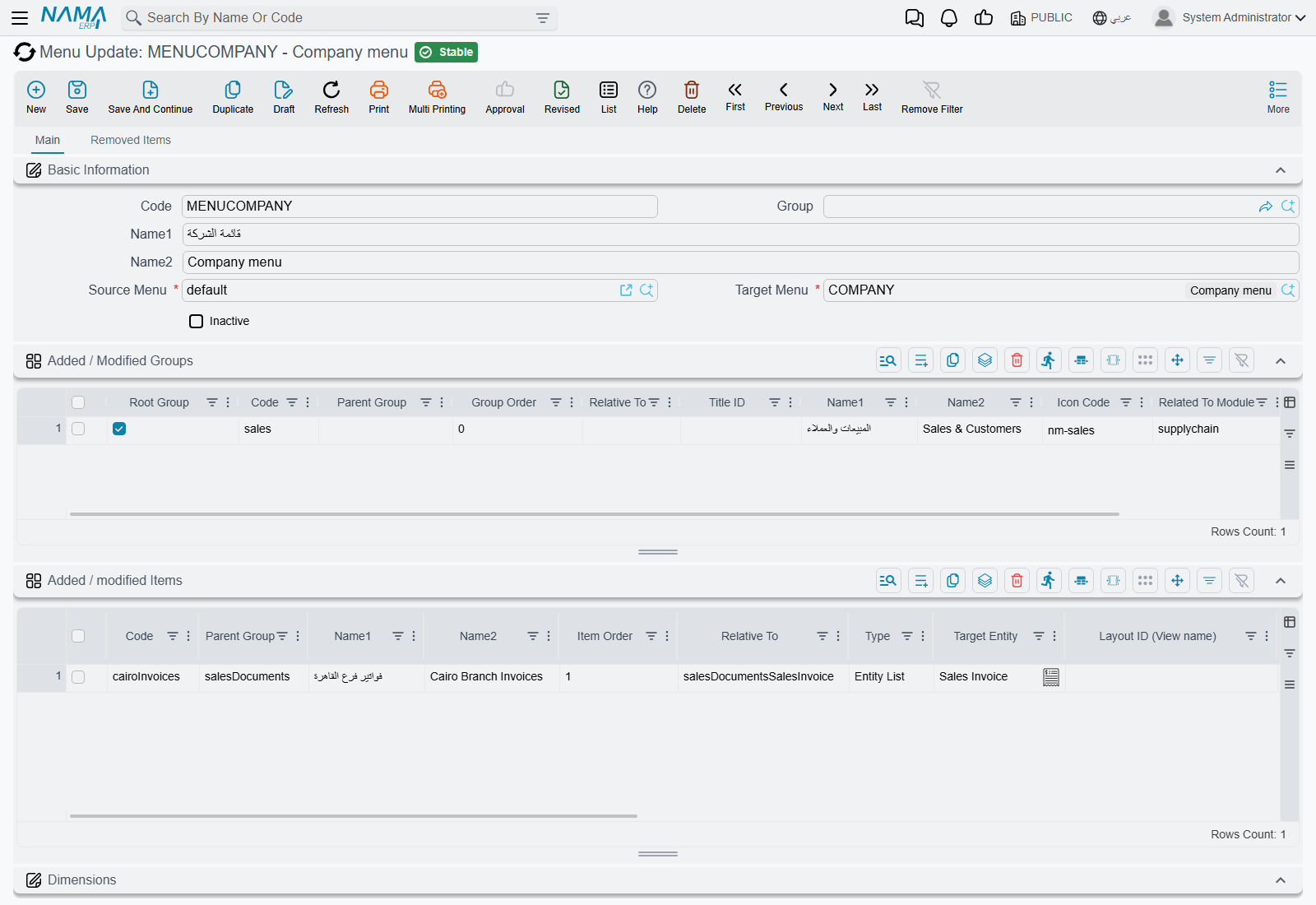This screenshot has width=1316, height=905.
Task: Click the thumbs-up feedback icon
Action: click(x=984, y=17)
